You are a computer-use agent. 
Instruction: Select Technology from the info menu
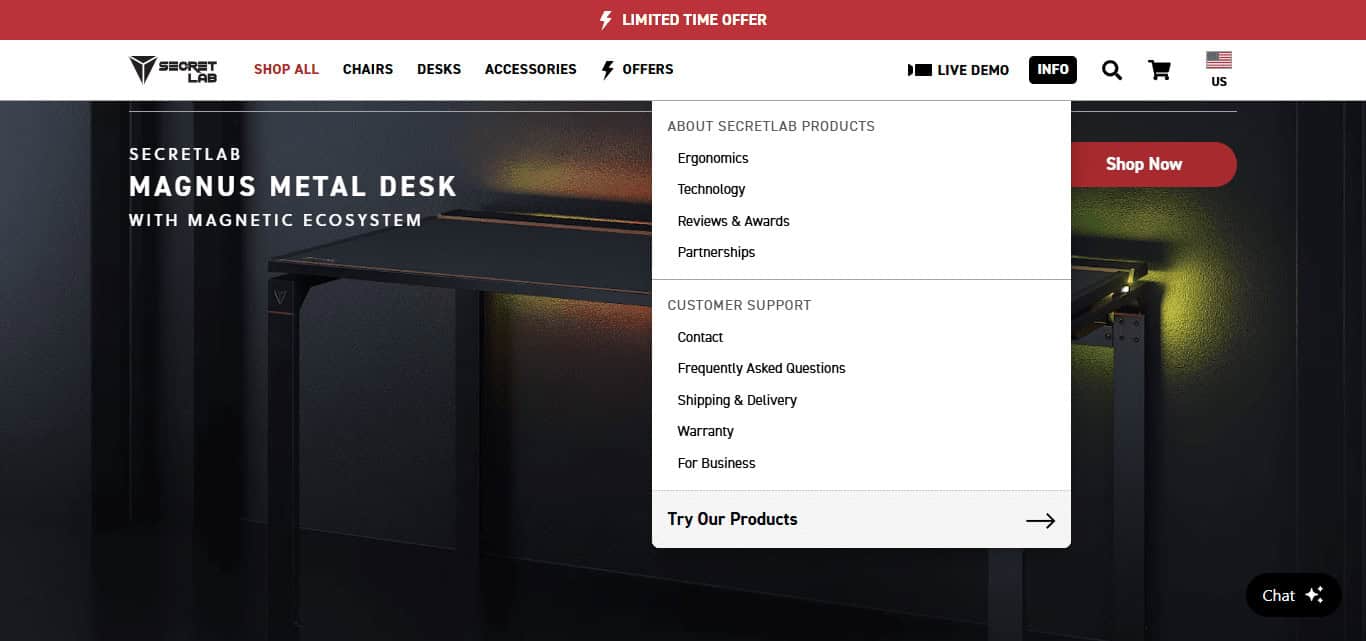711,189
